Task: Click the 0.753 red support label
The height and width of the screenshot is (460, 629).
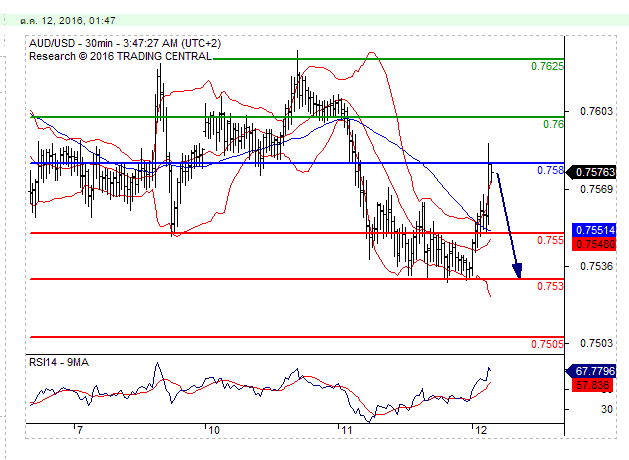Action: point(550,286)
